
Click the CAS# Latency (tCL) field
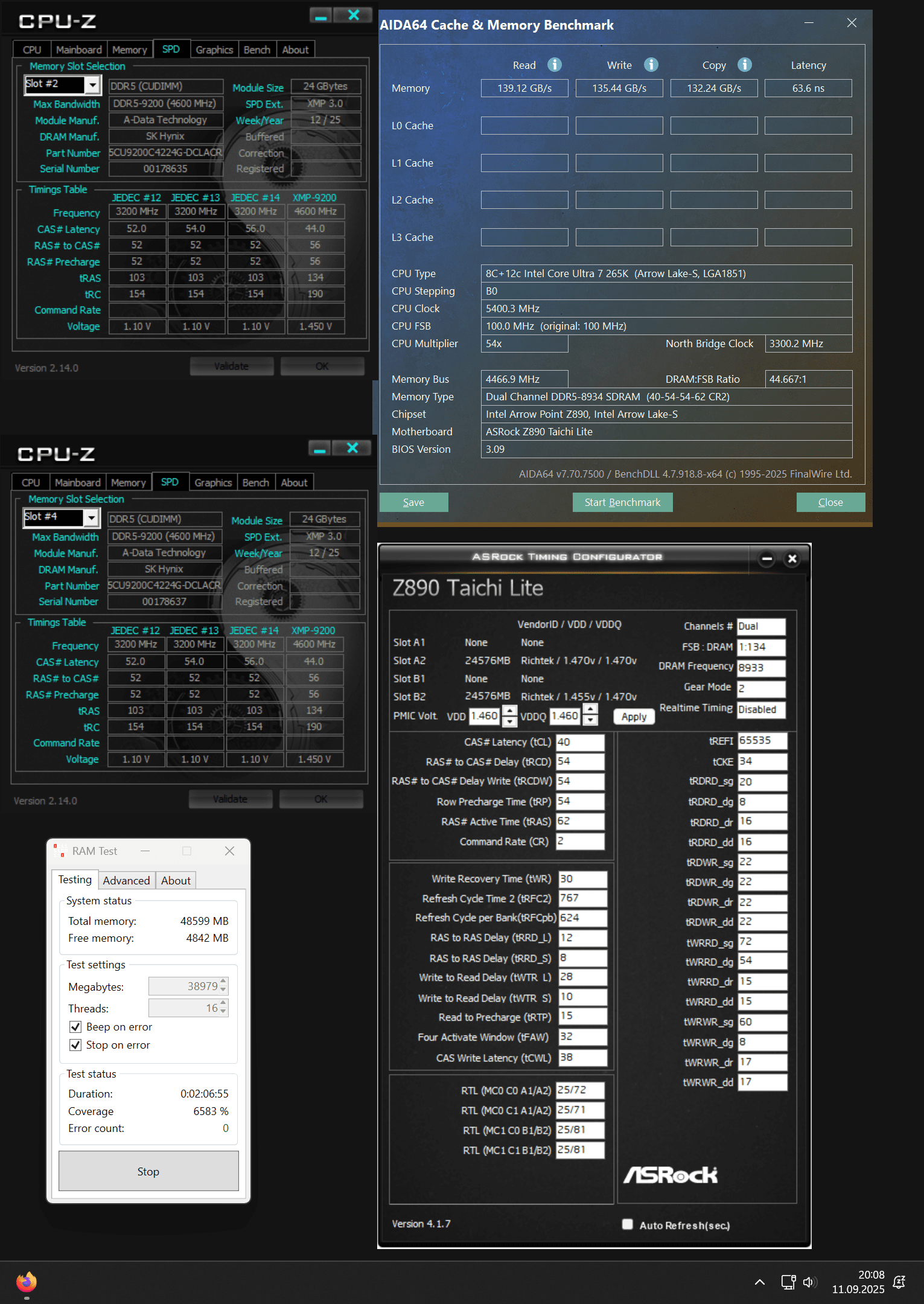coord(580,742)
